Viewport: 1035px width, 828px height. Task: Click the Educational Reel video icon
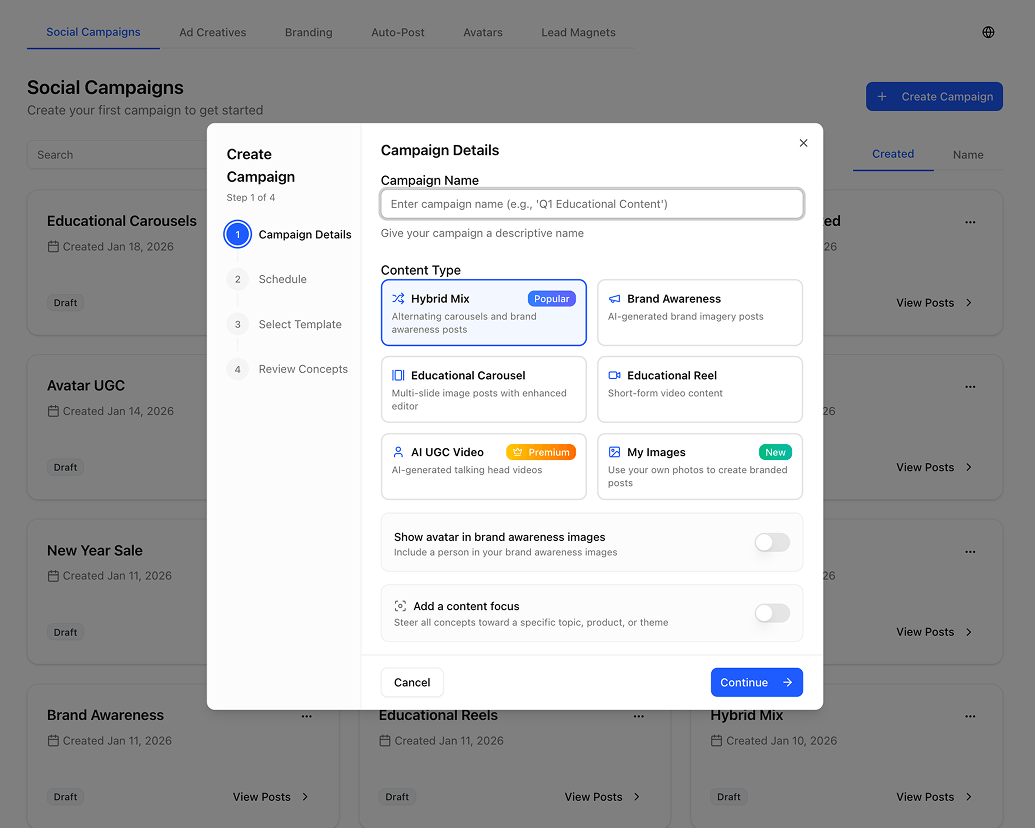tap(615, 375)
